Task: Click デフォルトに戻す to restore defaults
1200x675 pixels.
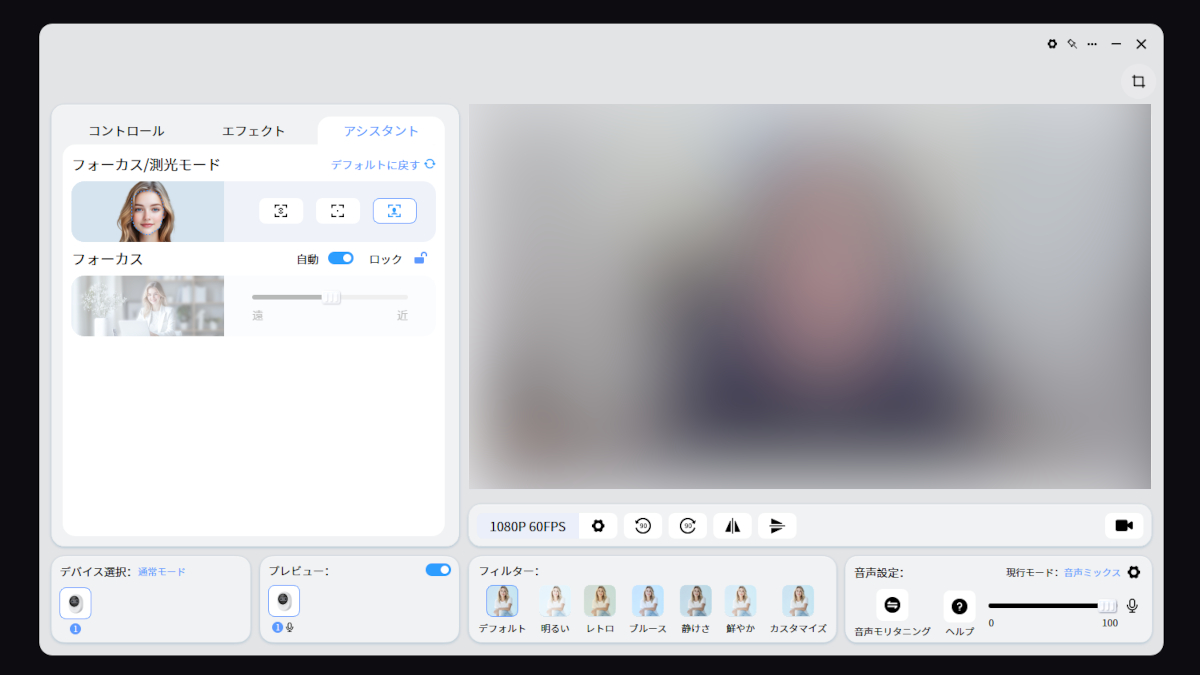Action: click(x=375, y=164)
